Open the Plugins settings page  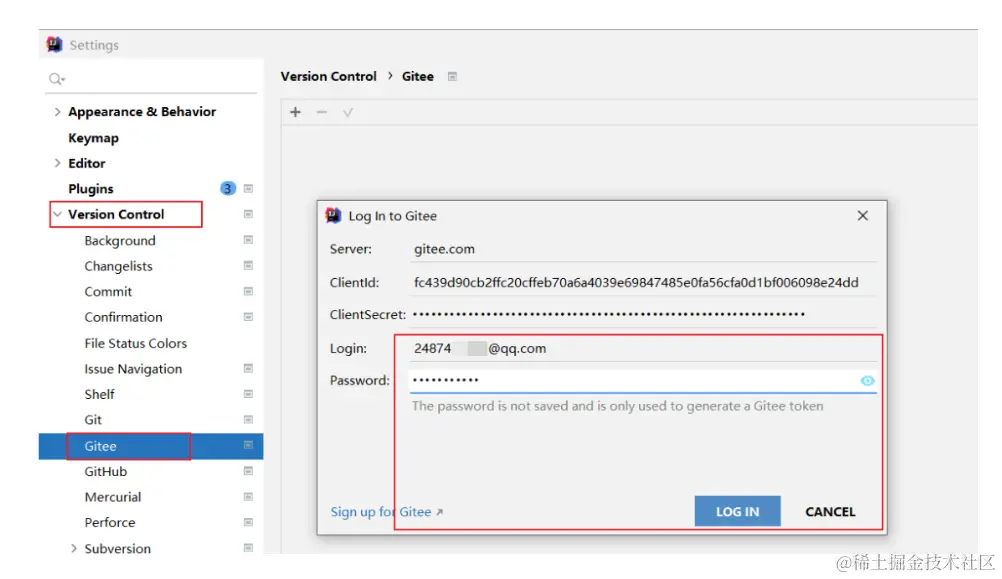(91, 189)
